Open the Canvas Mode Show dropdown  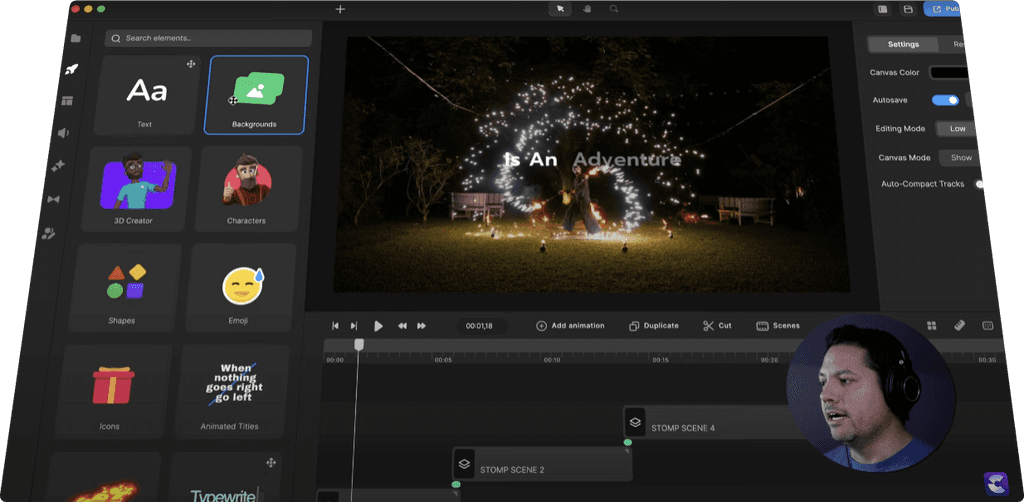coord(960,158)
